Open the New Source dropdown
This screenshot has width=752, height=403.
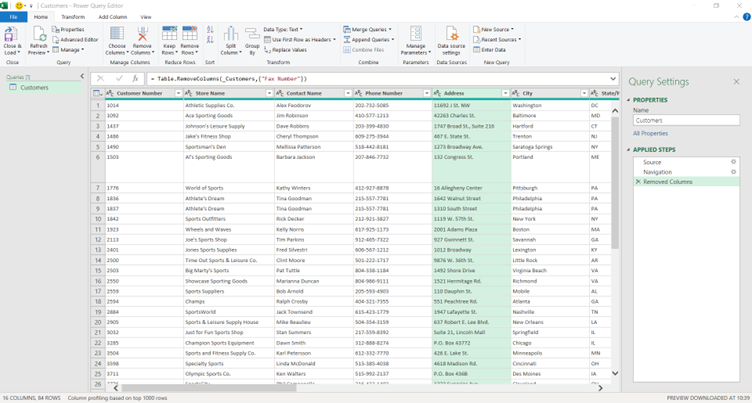pos(494,30)
